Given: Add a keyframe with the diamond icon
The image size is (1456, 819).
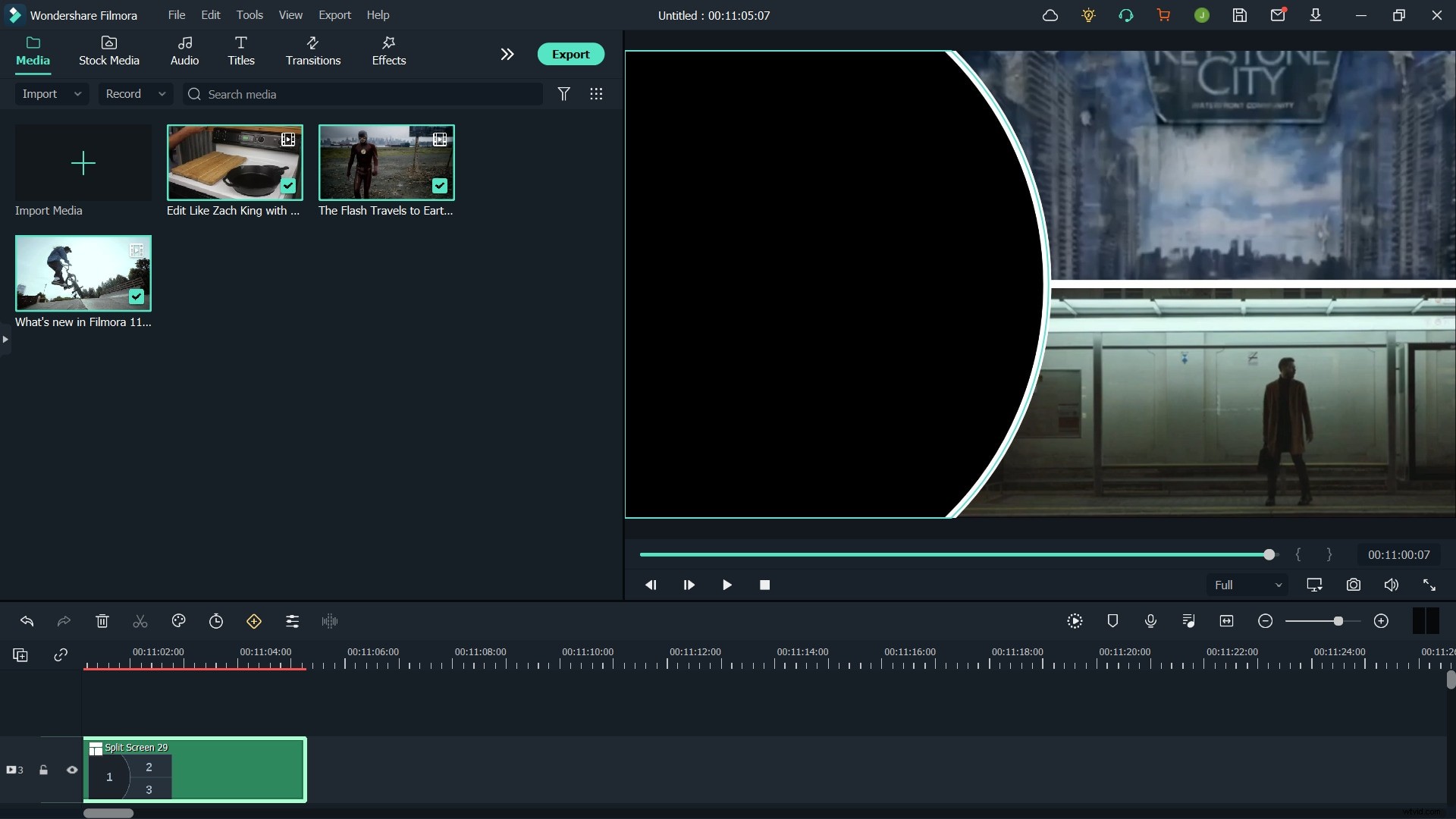Looking at the screenshot, I should [x=254, y=621].
